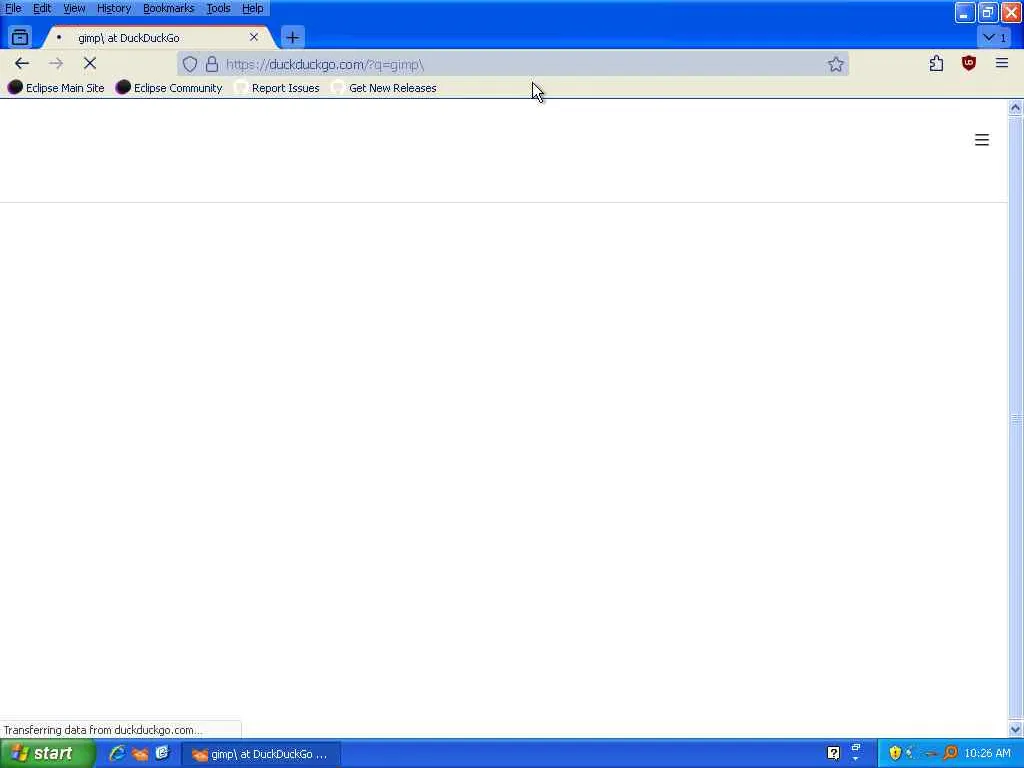Open the tracking protection shield icon
This screenshot has width=1024, height=768.
[189, 64]
